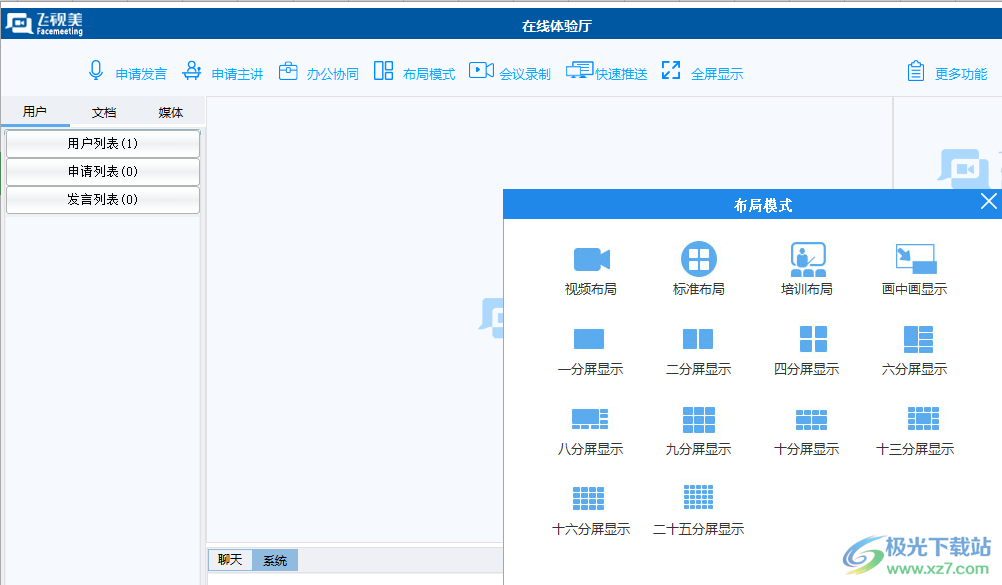
Task: Select 画中画显示 picture-in-picture layout
Action: (x=915, y=260)
